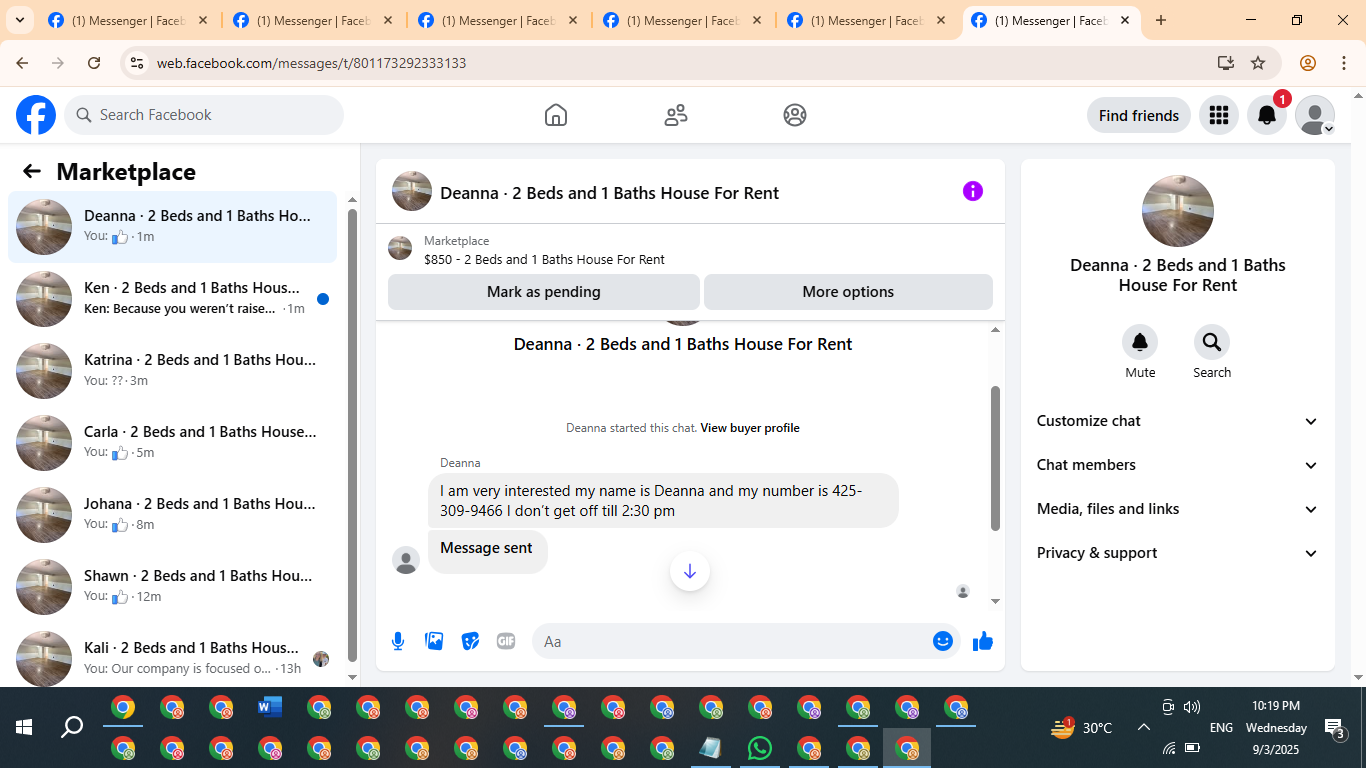Open Shawn's conversation
The height and width of the screenshot is (768, 1366).
(x=173, y=587)
